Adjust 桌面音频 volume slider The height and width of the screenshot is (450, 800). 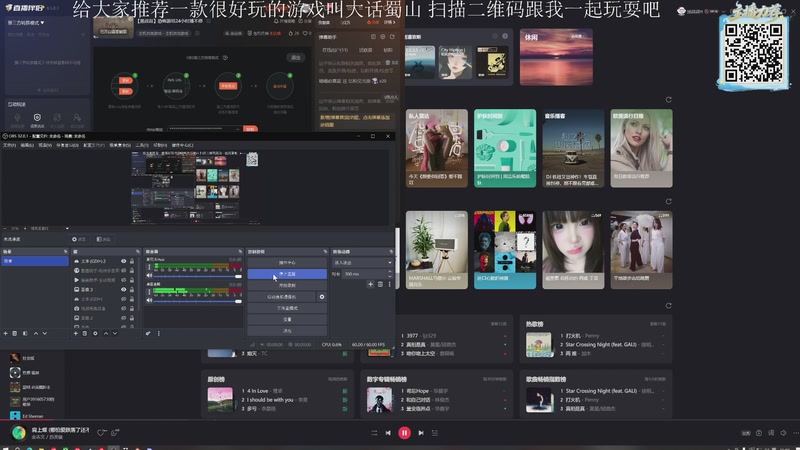click(198, 301)
